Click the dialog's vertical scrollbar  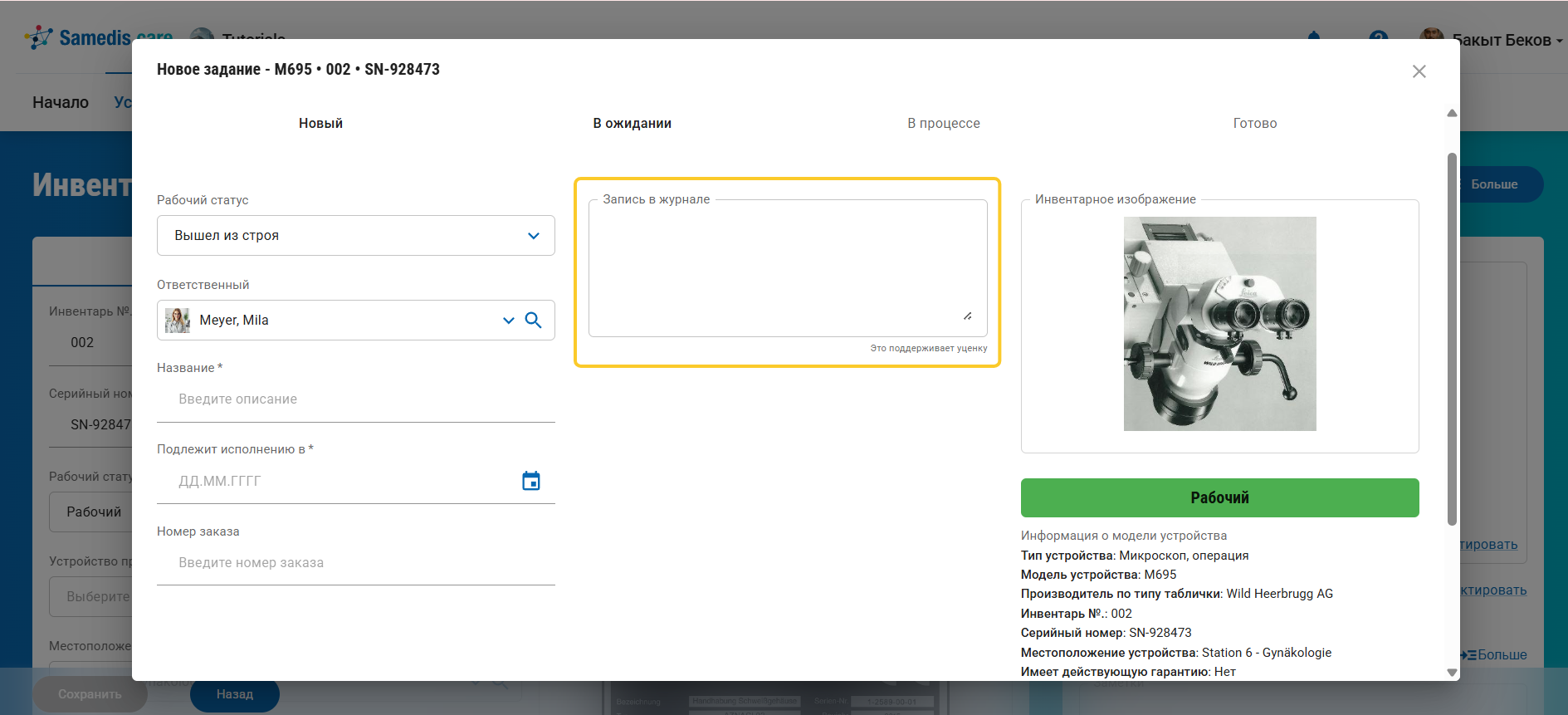click(1452, 339)
